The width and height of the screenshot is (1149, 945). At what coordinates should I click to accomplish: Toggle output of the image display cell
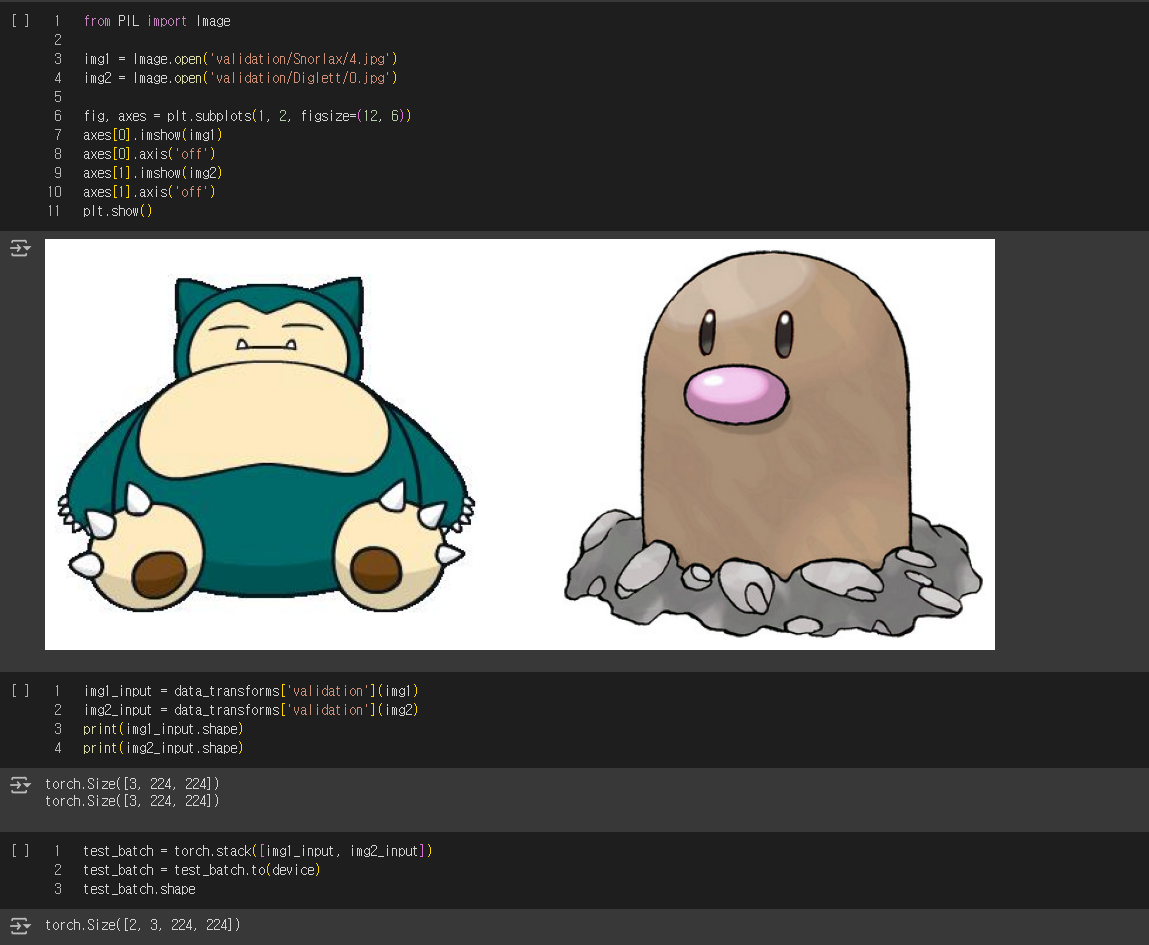click(x=21, y=248)
